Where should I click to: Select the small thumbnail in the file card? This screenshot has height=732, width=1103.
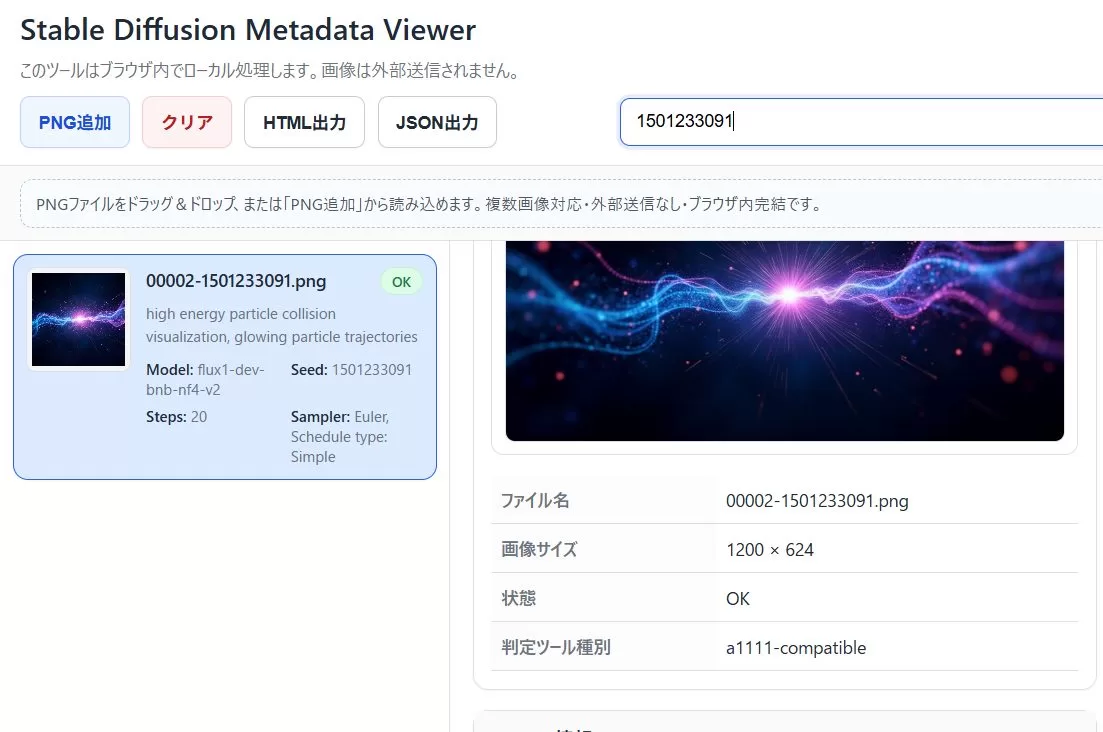click(x=79, y=319)
